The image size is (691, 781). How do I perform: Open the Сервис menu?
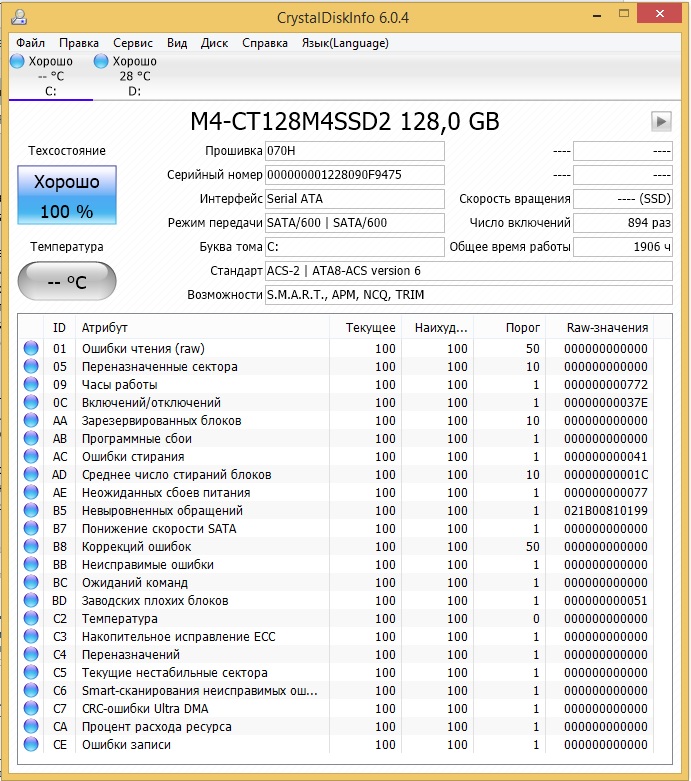(x=133, y=43)
